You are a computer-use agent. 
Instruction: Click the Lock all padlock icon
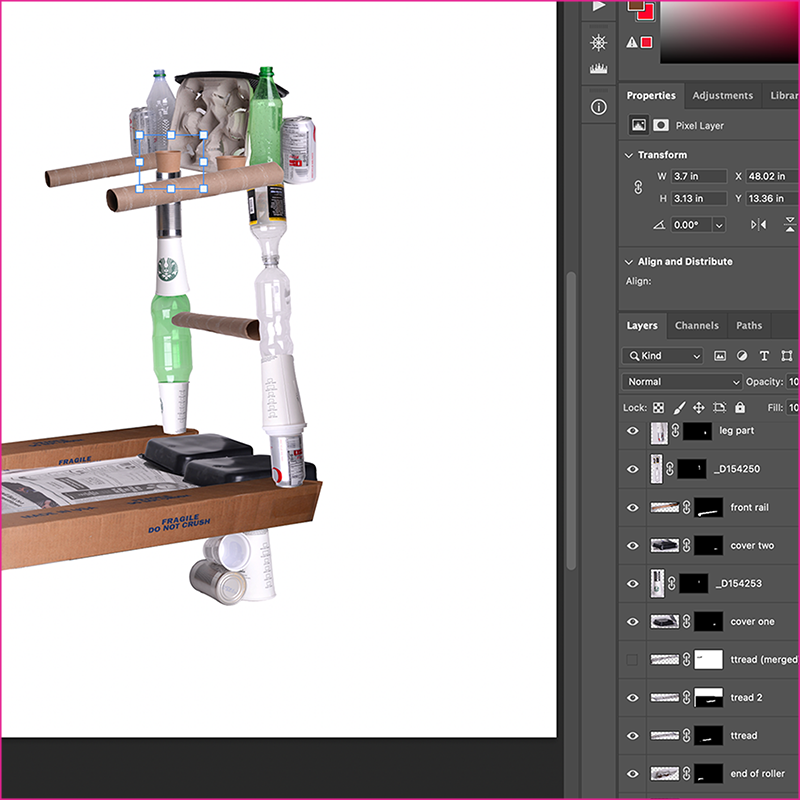pos(740,407)
